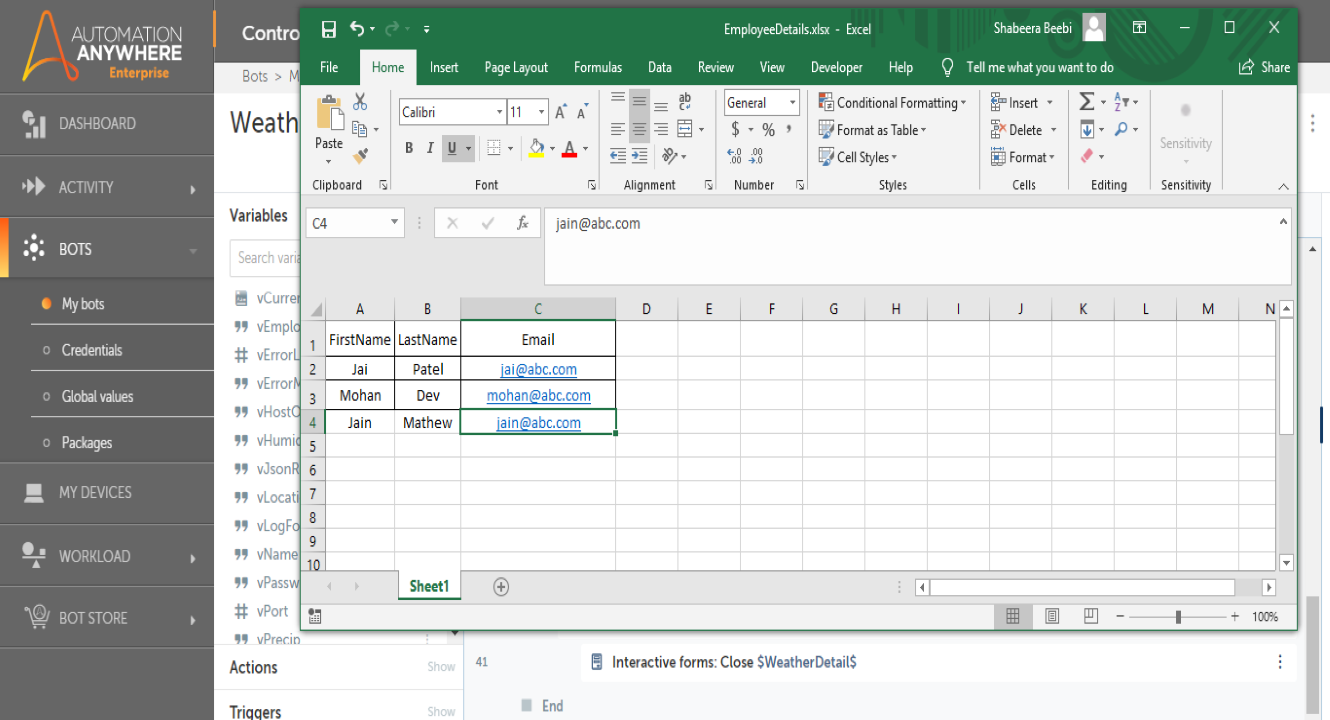The image size is (1330, 720).
Task: Click the Percent Style icon
Action: pyautogui.click(x=768, y=130)
